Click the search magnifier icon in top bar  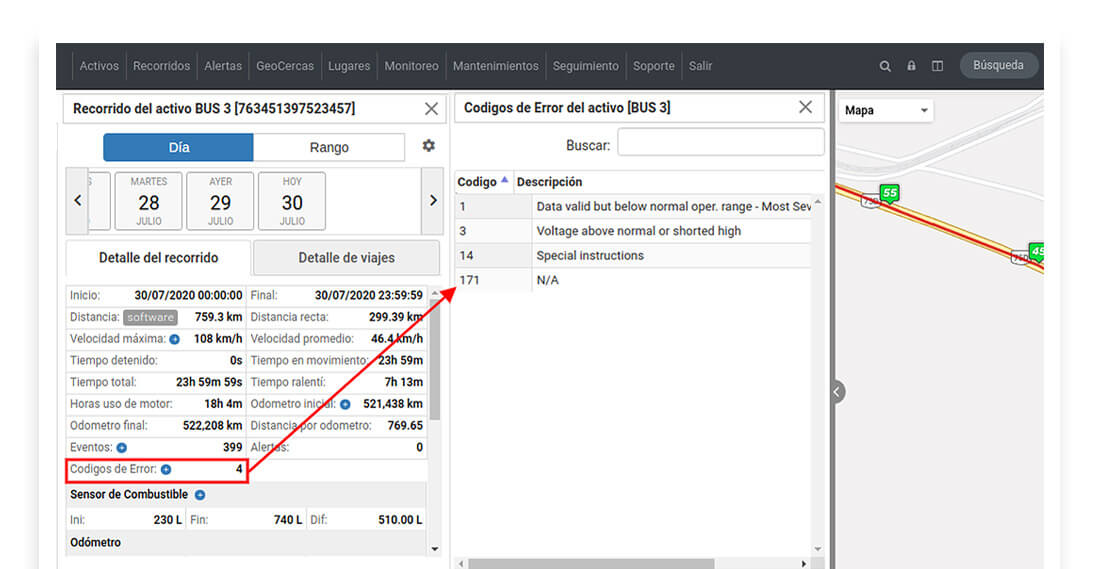[885, 66]
